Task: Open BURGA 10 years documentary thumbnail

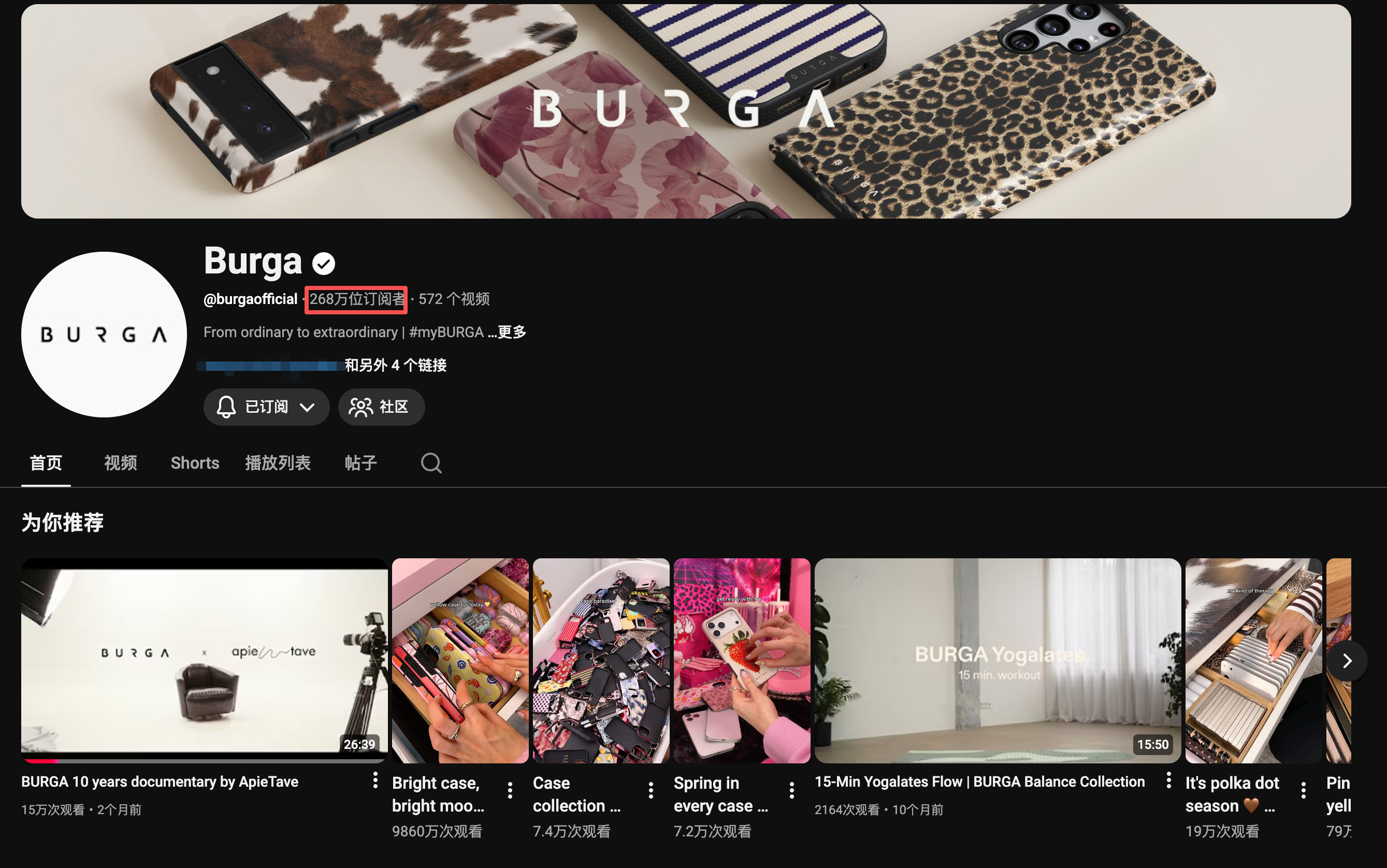Action: click(205, 660)
